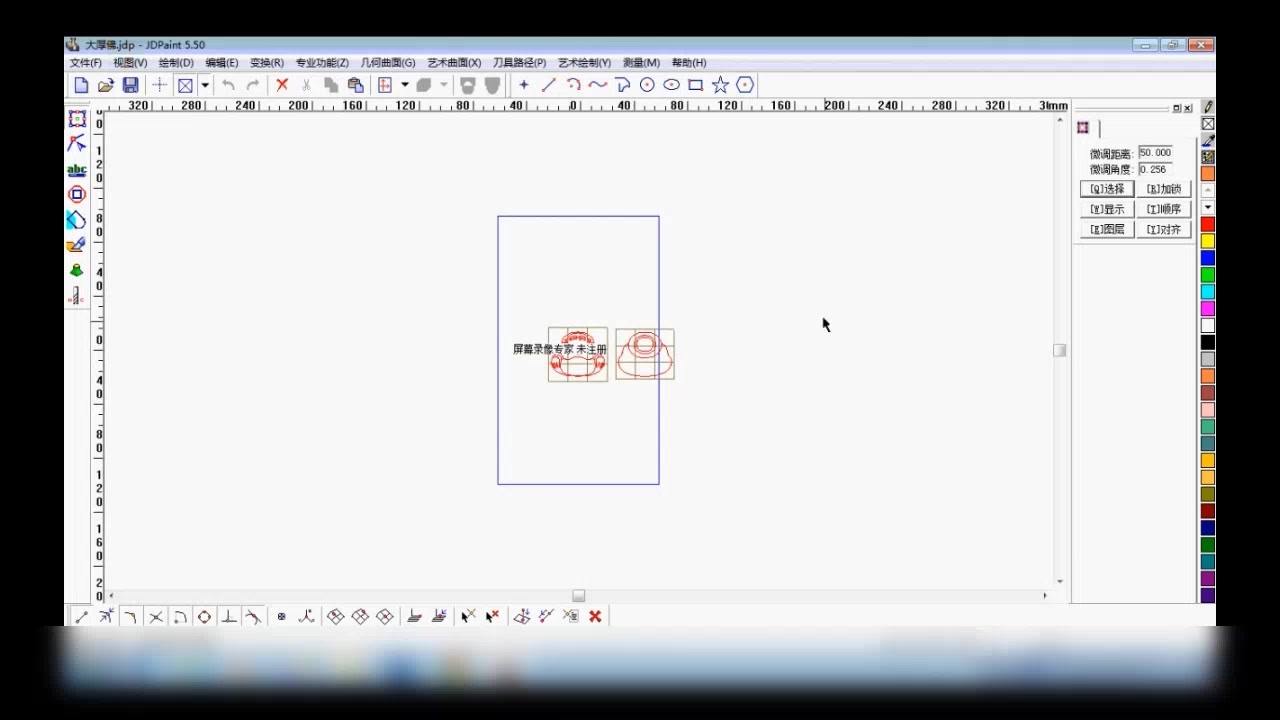Open the 文件(F) menu
Image resolution: width=1280 pixels, height=720 pixels.
pyautogui.click(x=85, y=63)
